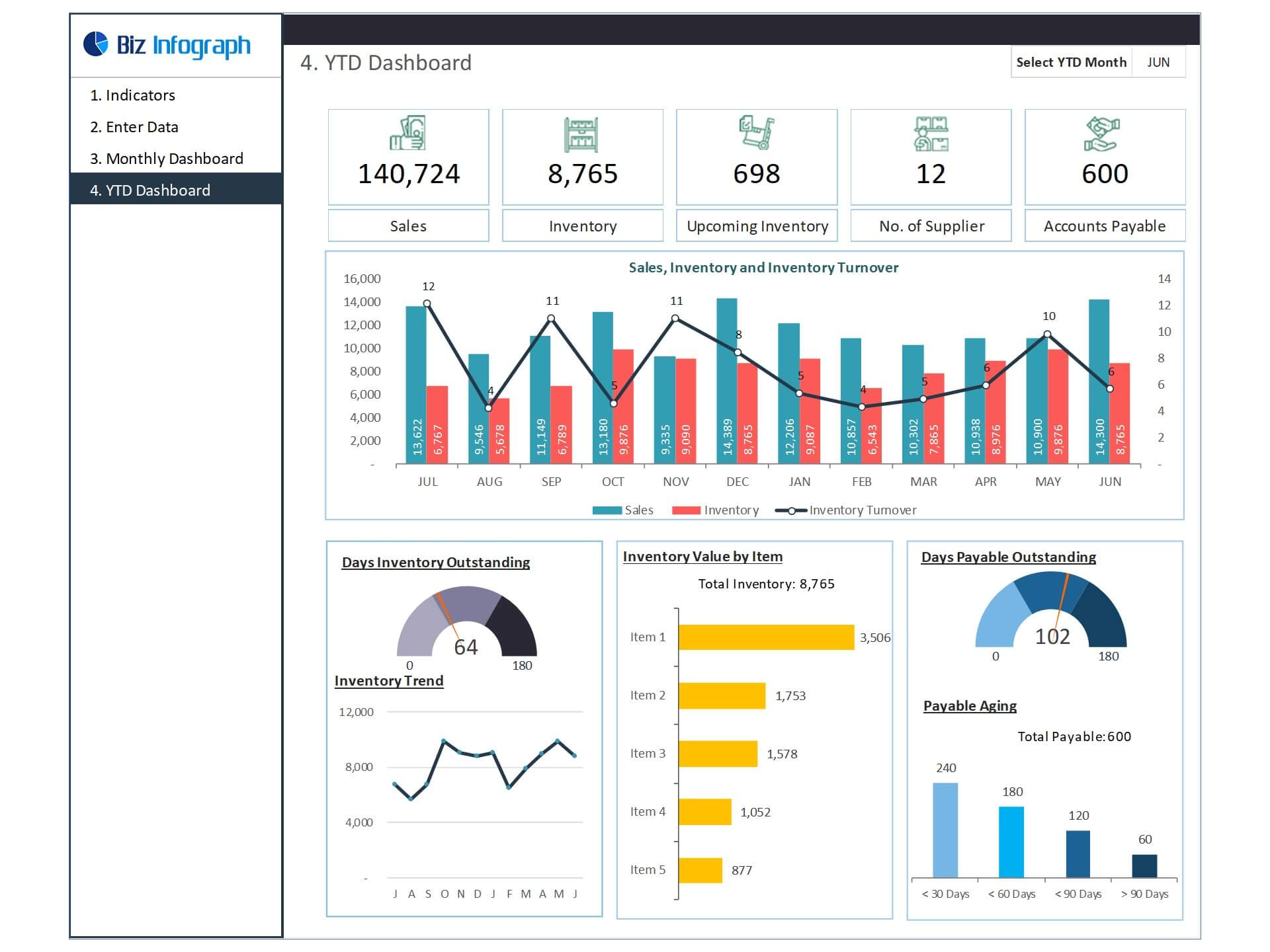Click the No. of Supplier icon
Image resolution: width=1270 pixels, height=952 pixels.
pos(931,134)
